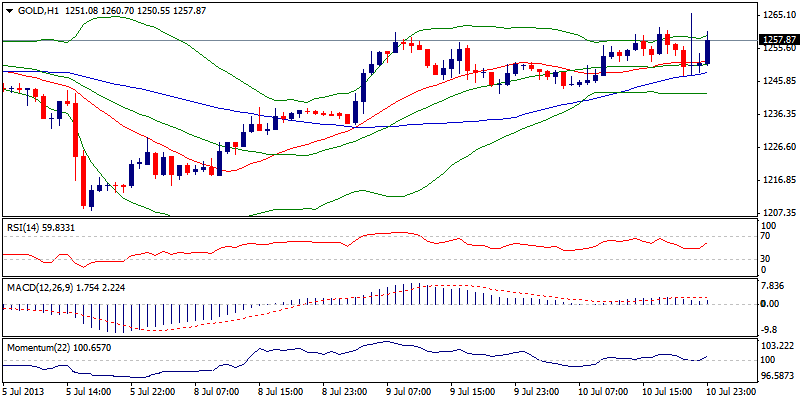Select the 1236.35 price level on axis
This screenshot has width=800, height=400.
pos(776,114)
